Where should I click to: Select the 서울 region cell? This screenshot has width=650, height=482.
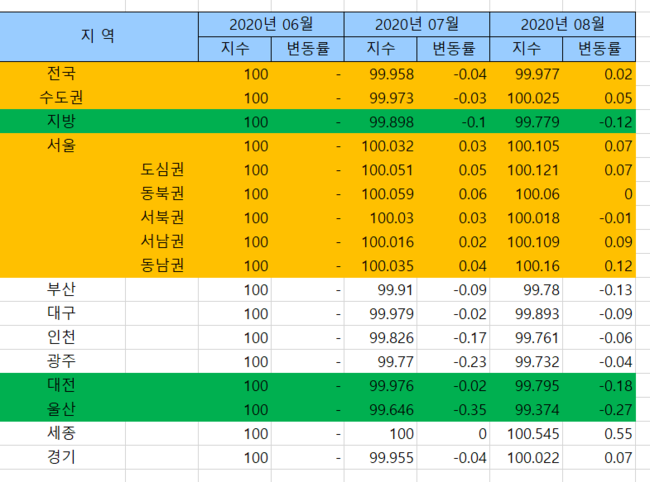(61, 145)
